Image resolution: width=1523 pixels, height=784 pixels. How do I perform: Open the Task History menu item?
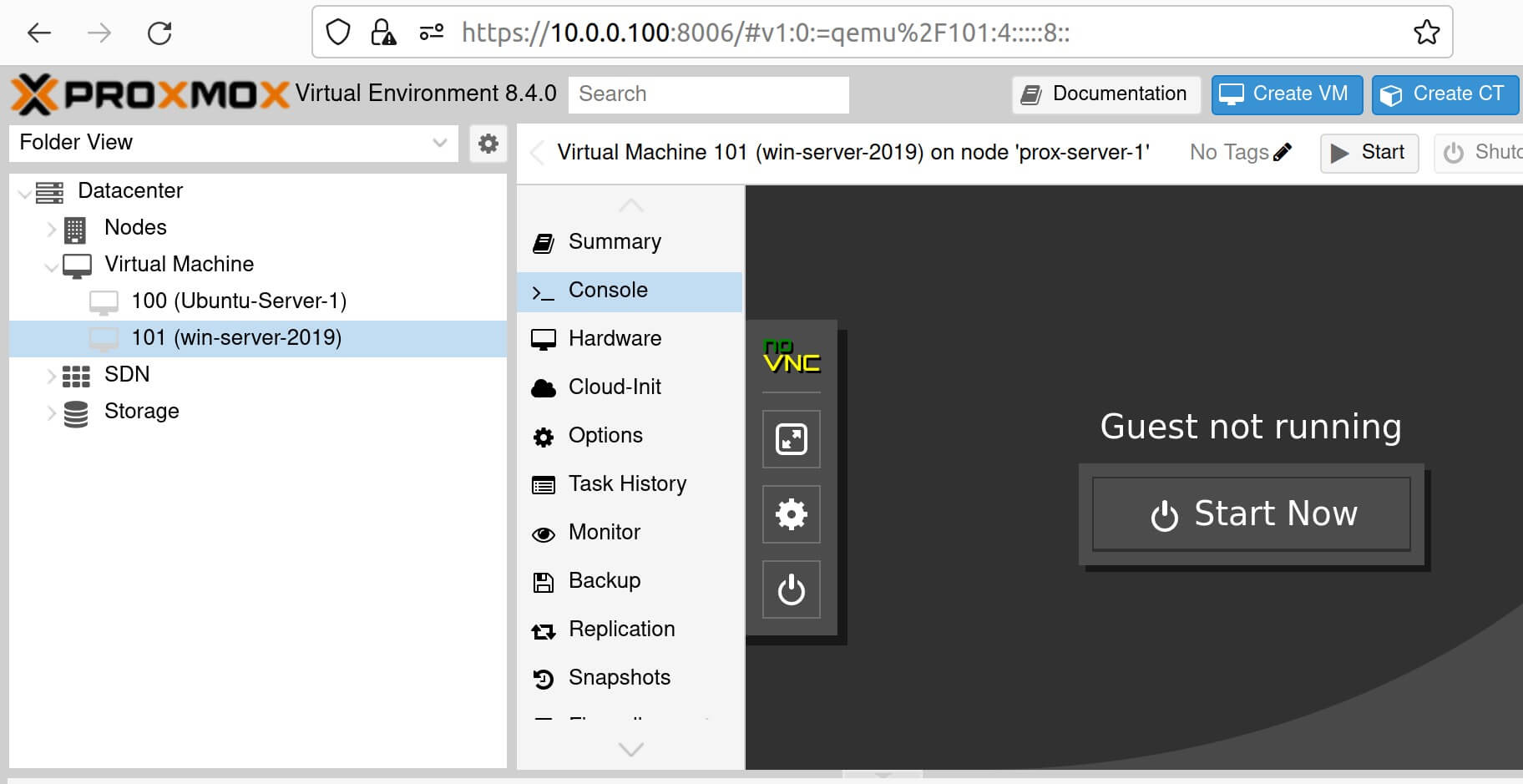tap(630, 484)
